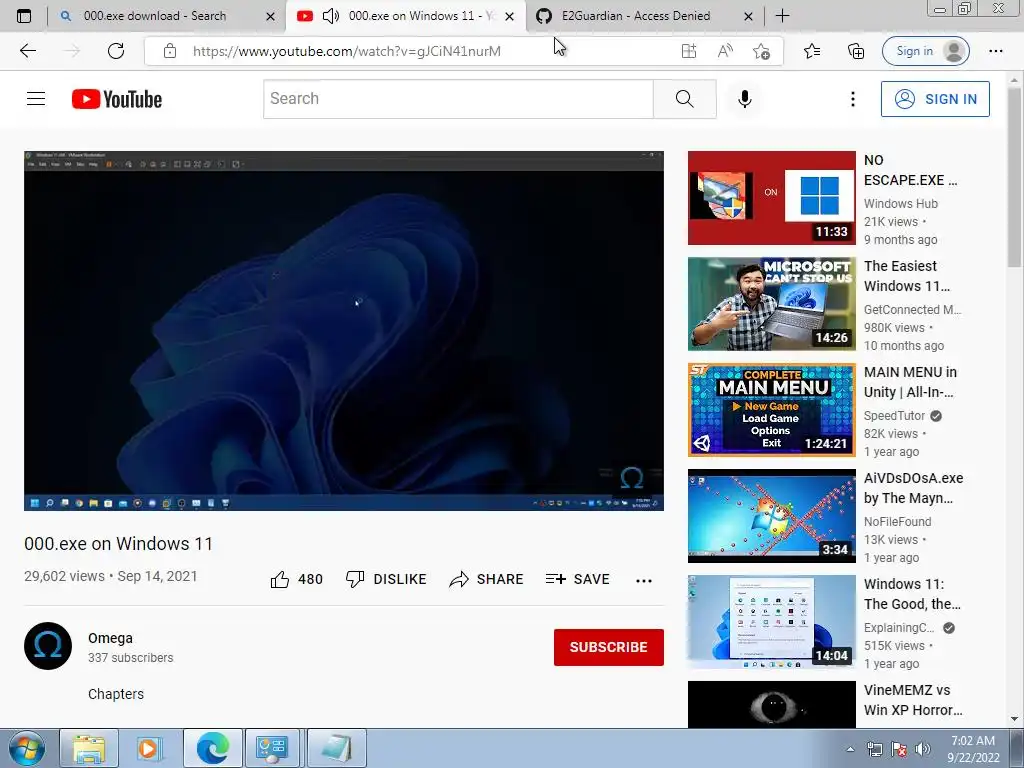
Task: Select NoFileFound channel name
Action: point(897,522)
